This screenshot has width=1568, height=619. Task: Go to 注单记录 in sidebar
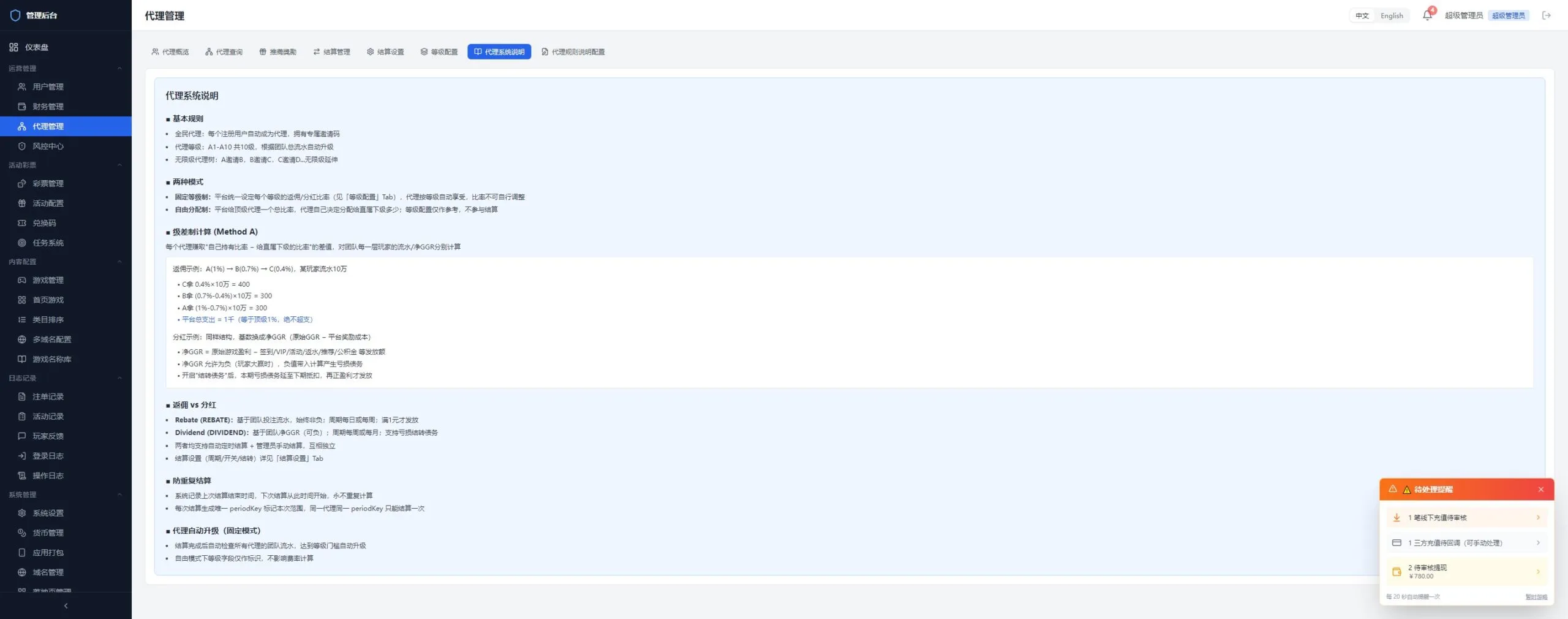[66, 397]
